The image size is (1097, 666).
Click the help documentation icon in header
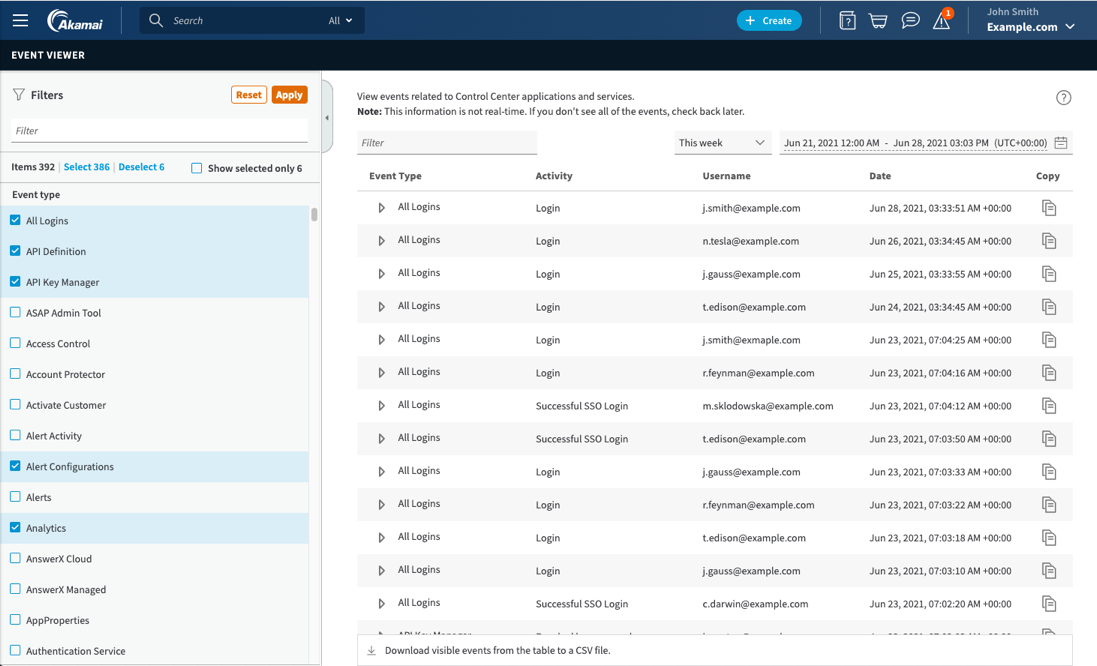pos(847,20)
